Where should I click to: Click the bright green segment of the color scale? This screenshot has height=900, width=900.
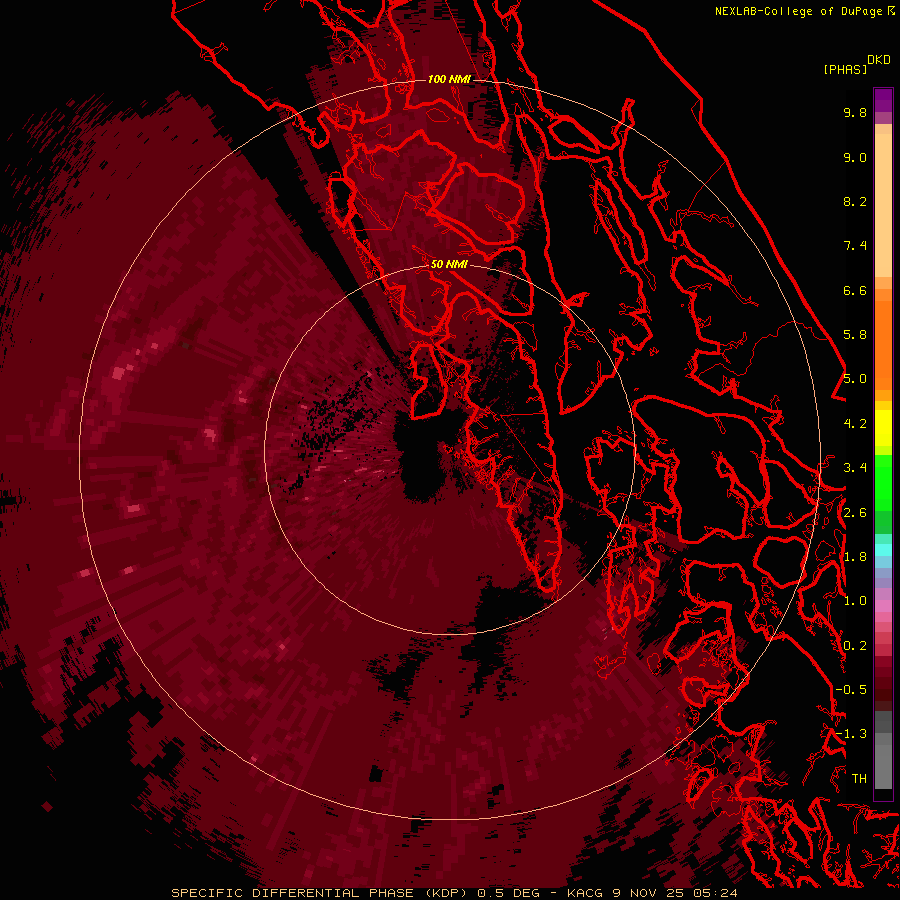point(883,483)
